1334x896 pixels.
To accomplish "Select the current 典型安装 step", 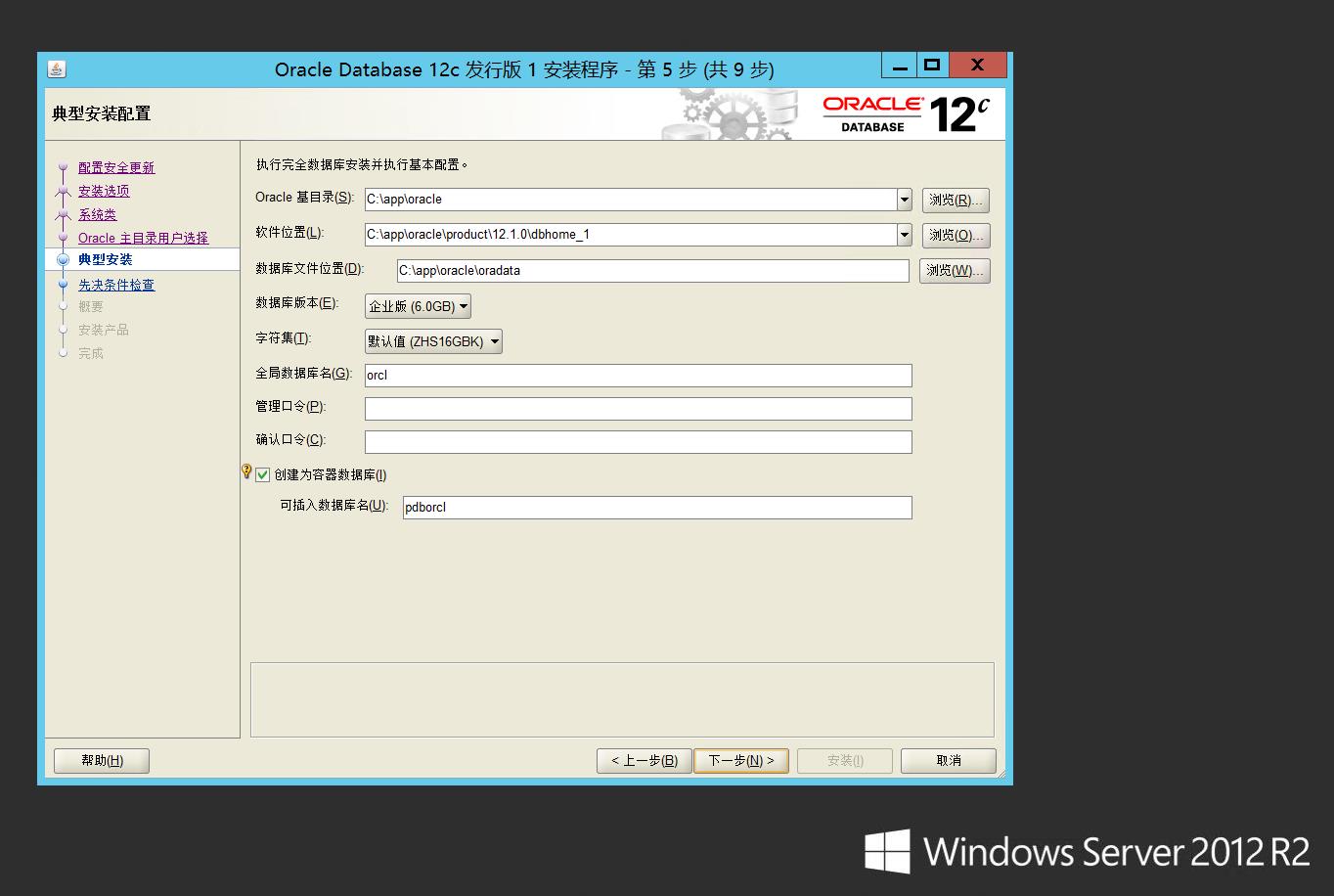I will click(105, 259).
